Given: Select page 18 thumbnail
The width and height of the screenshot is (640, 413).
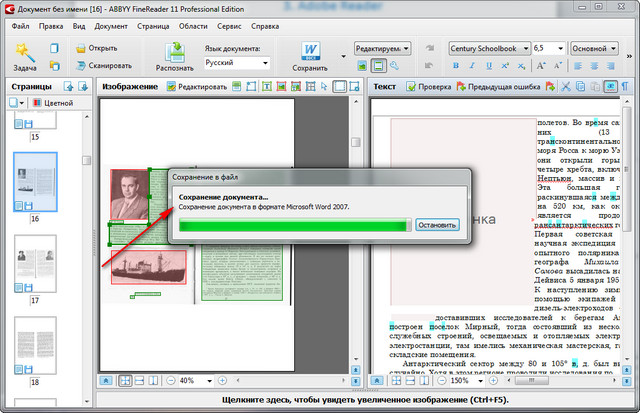Looking at the screenshot, I should pos(35,345).
